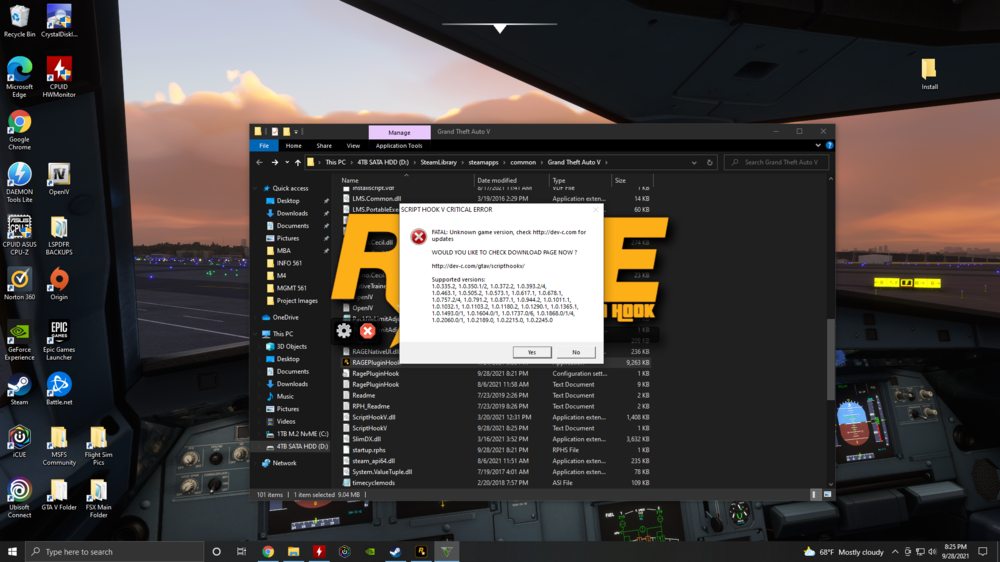
Task: Expand the address bar history dropdown
Action: (x=694, y=163)
